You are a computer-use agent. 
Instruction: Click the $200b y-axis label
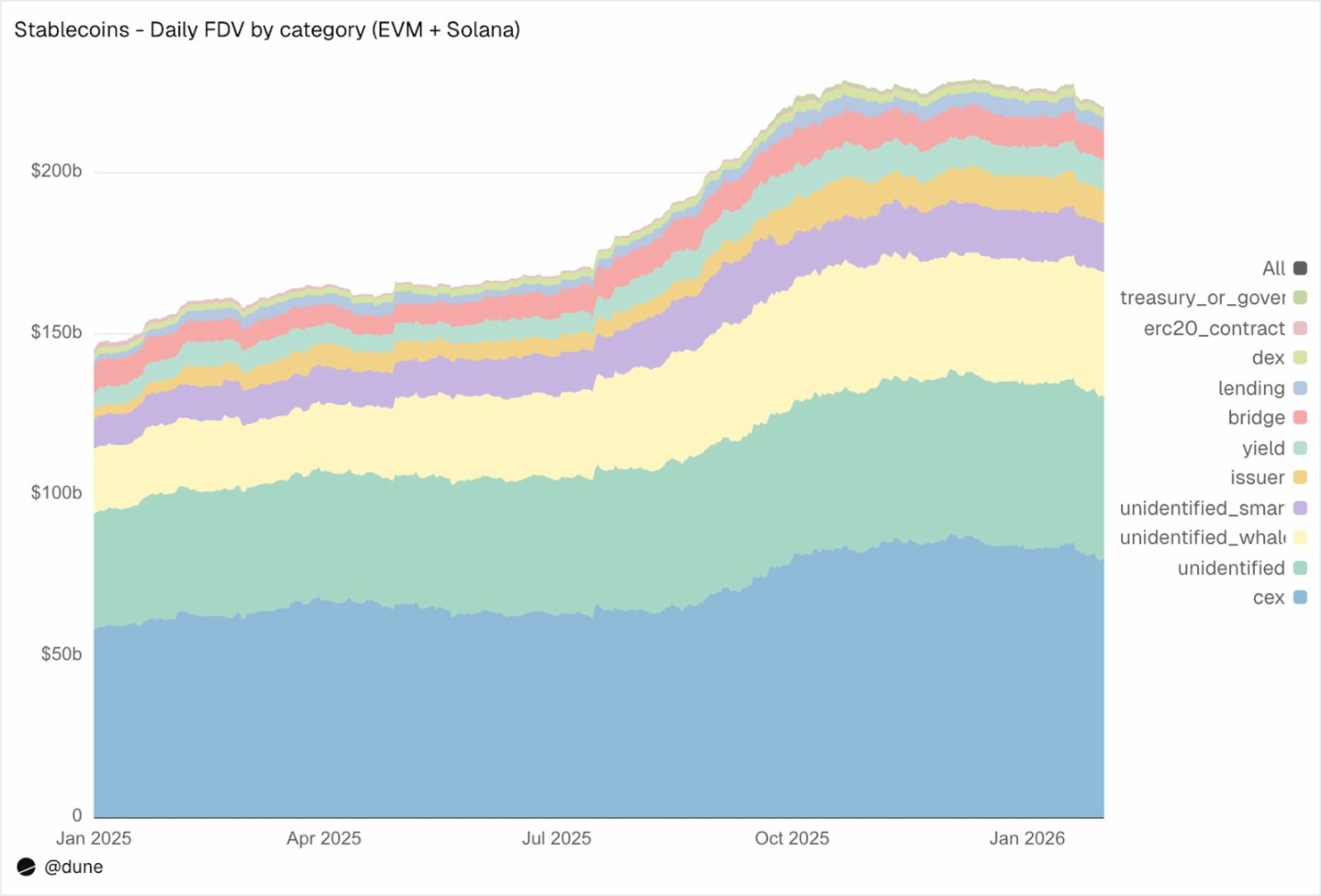[56, 171]
